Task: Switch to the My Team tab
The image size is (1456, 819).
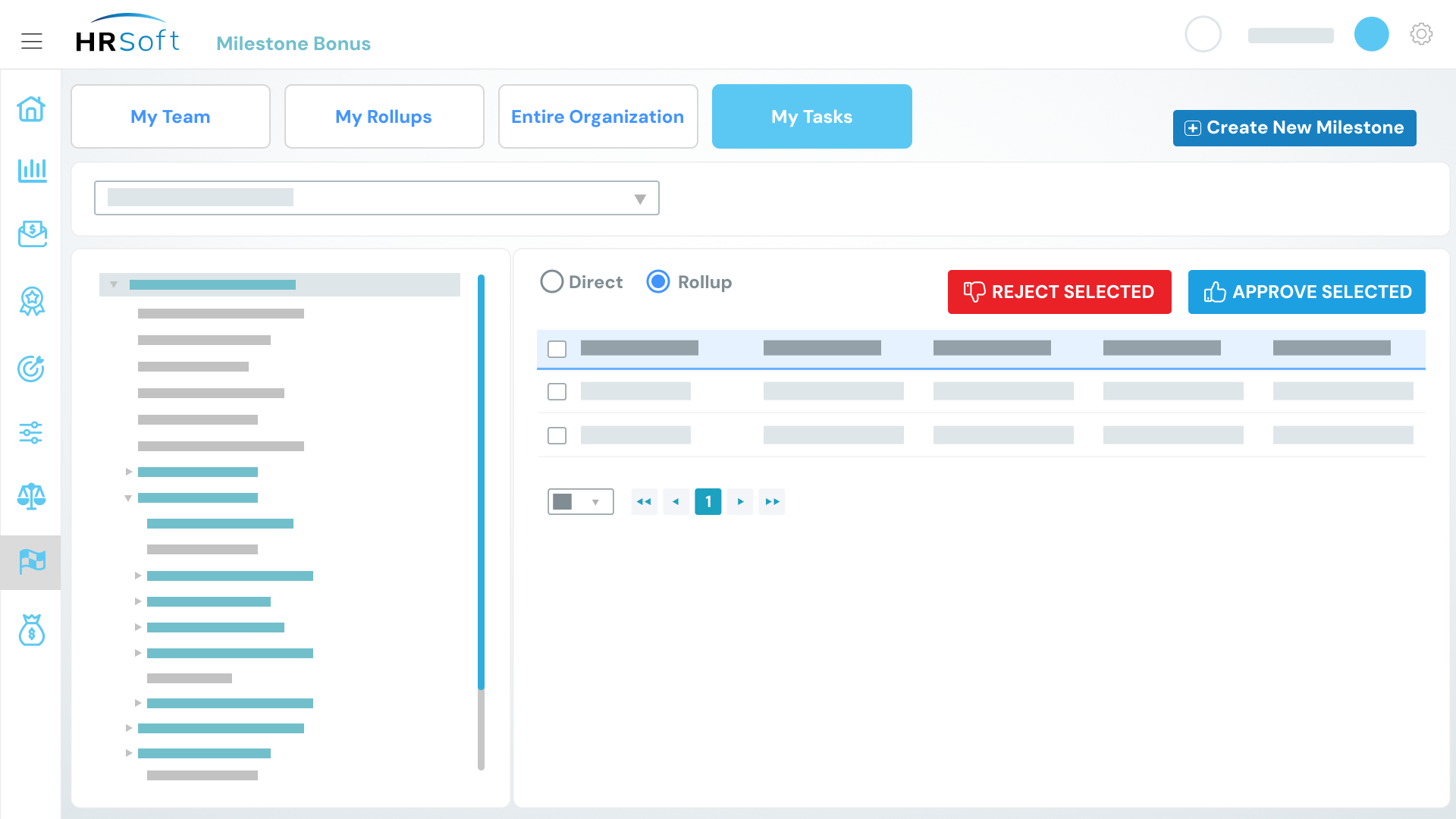Action: click(171, 117)
